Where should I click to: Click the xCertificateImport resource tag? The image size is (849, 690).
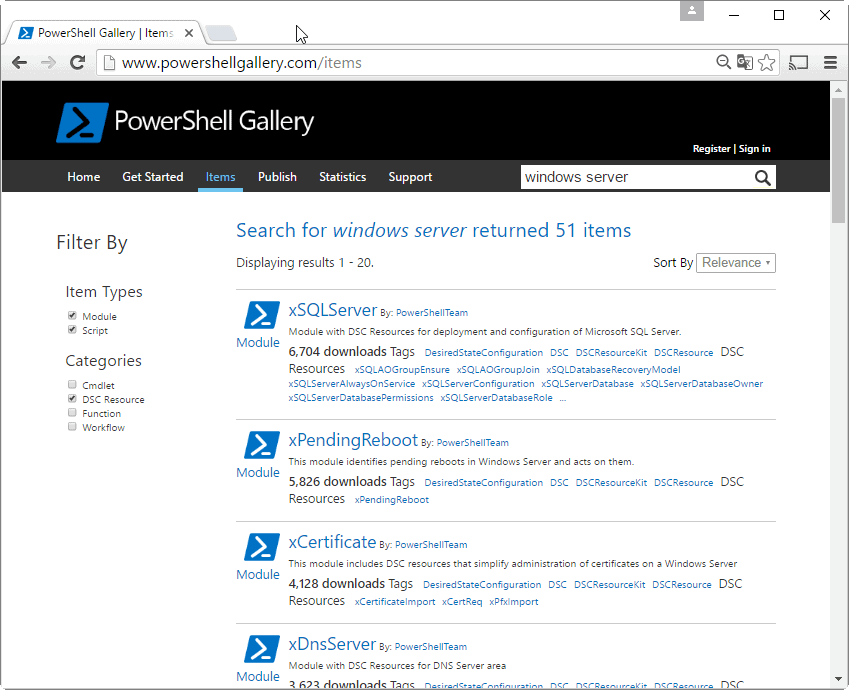(395, 602)
